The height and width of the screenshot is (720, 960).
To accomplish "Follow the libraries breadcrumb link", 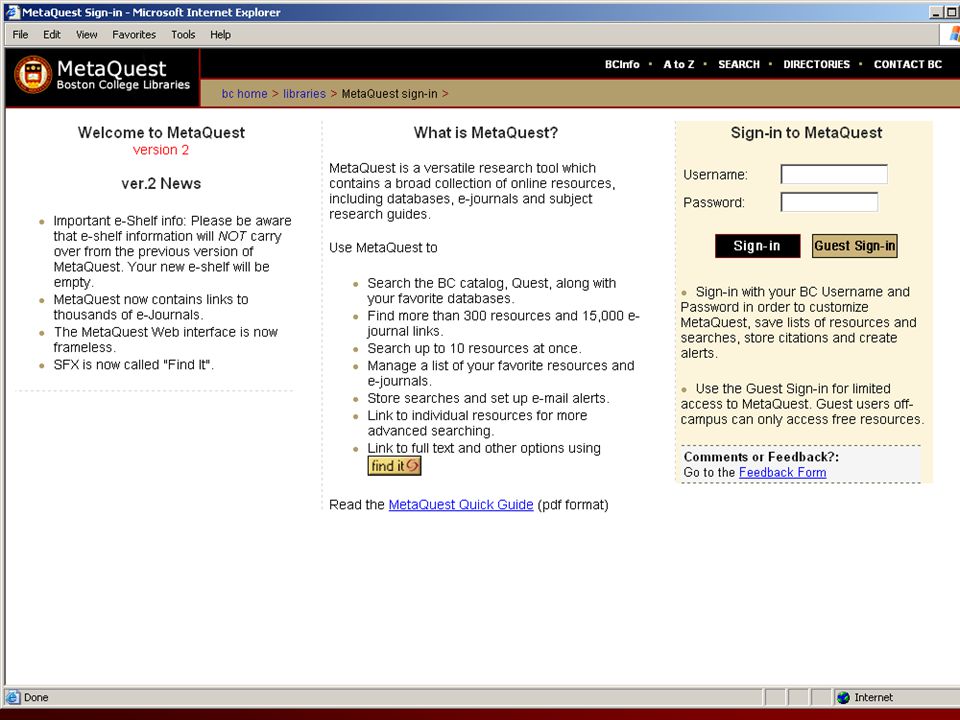I will [304, 94].
